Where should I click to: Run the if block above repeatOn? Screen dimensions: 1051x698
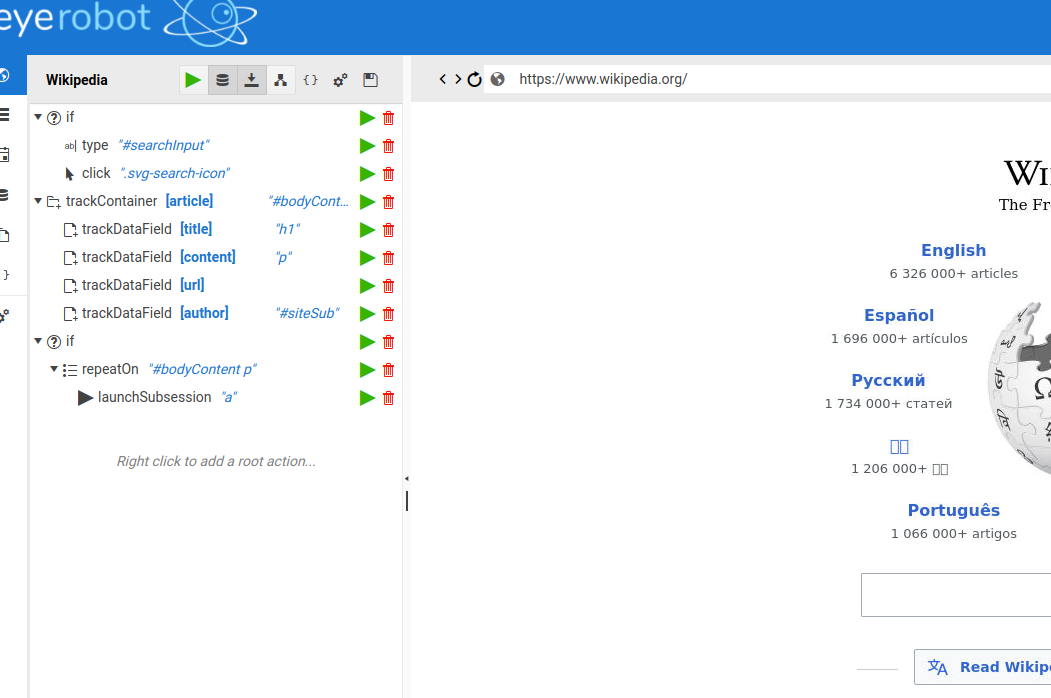367,342
